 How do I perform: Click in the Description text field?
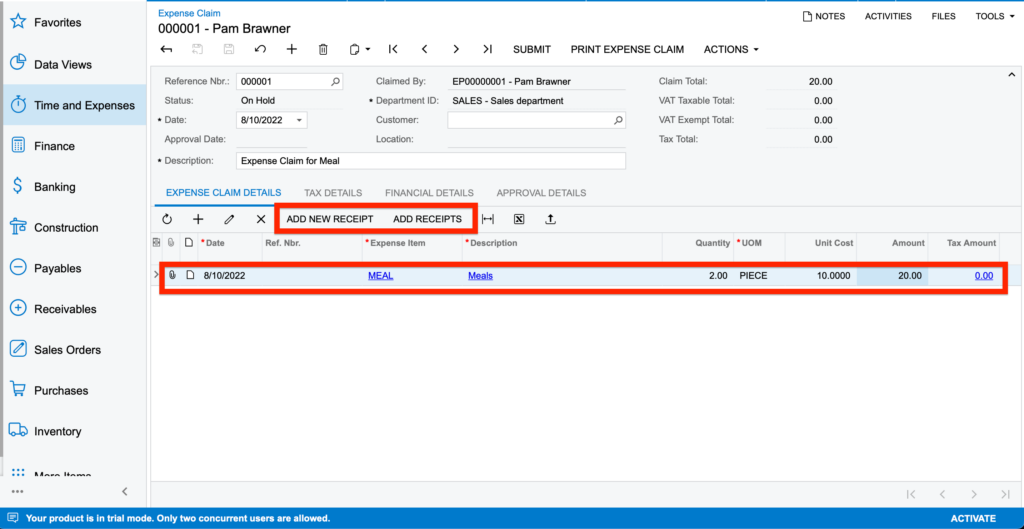tap(430, 161)
